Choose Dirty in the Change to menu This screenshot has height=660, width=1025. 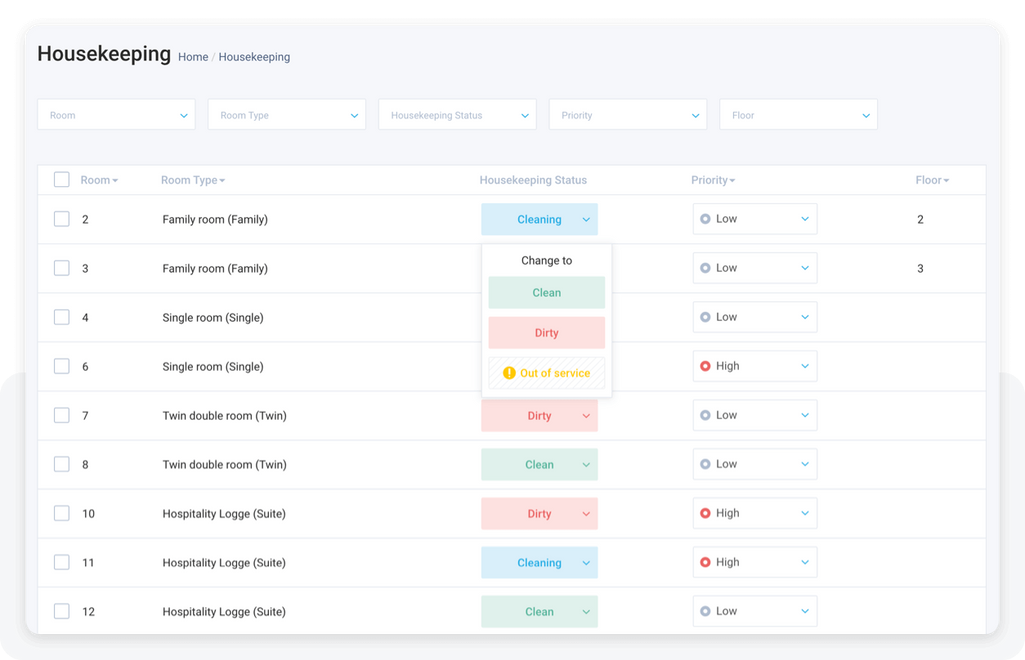pyautogui.click(x=546, y=333)
